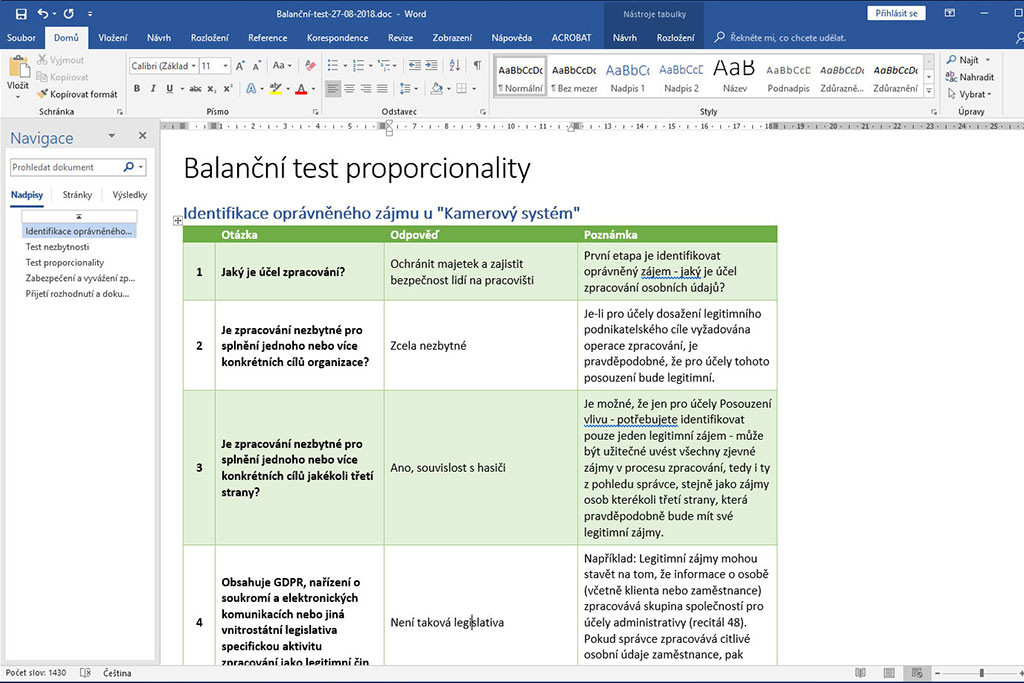This screenshot has width=1024, height=683.
Task: Sort the selection alphabetically
Action: click(455, 65)
